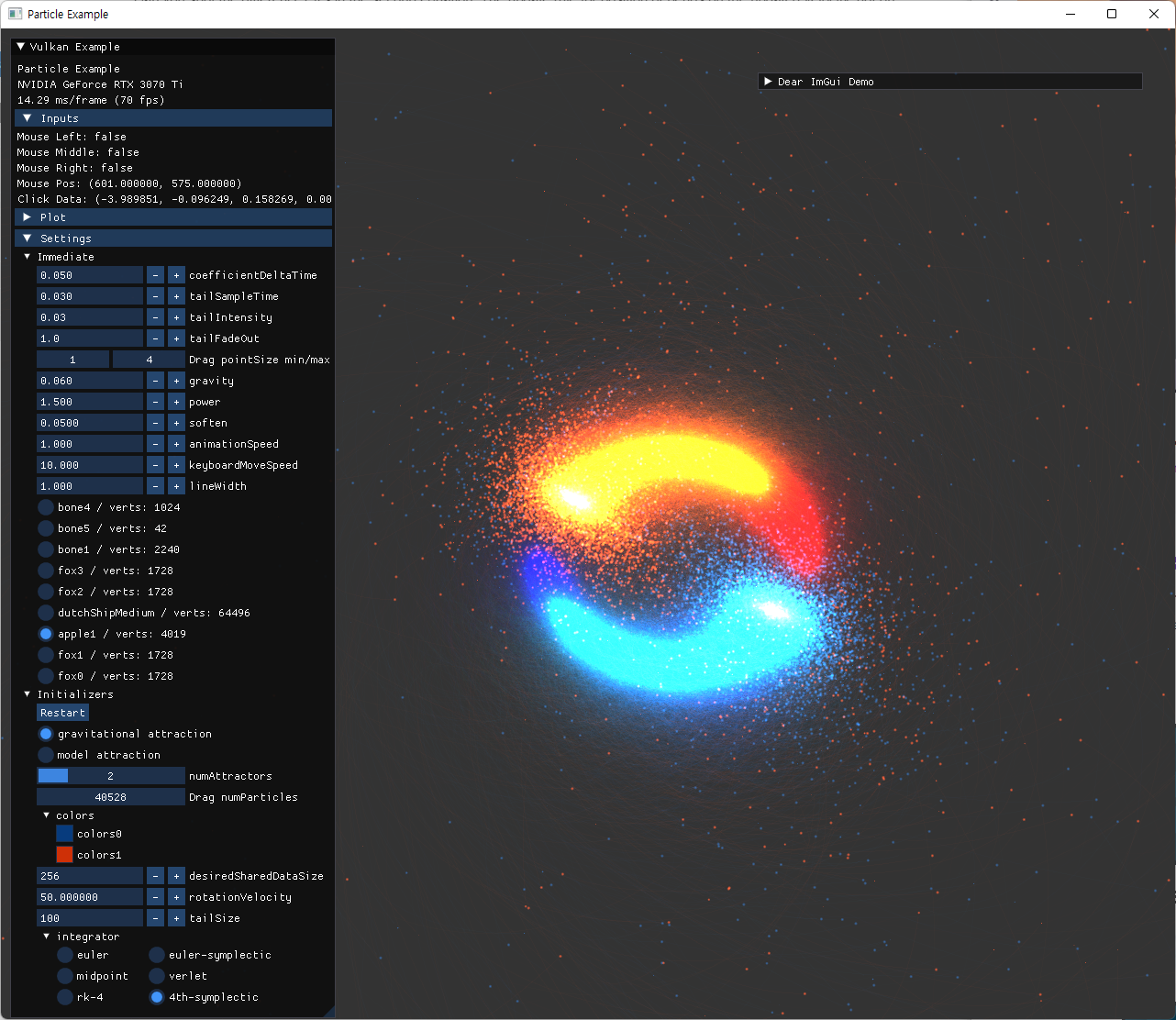Viewport: 1176px width, 1020px height.
Task: Collapse the colors tree node
Action: [47, 815]
